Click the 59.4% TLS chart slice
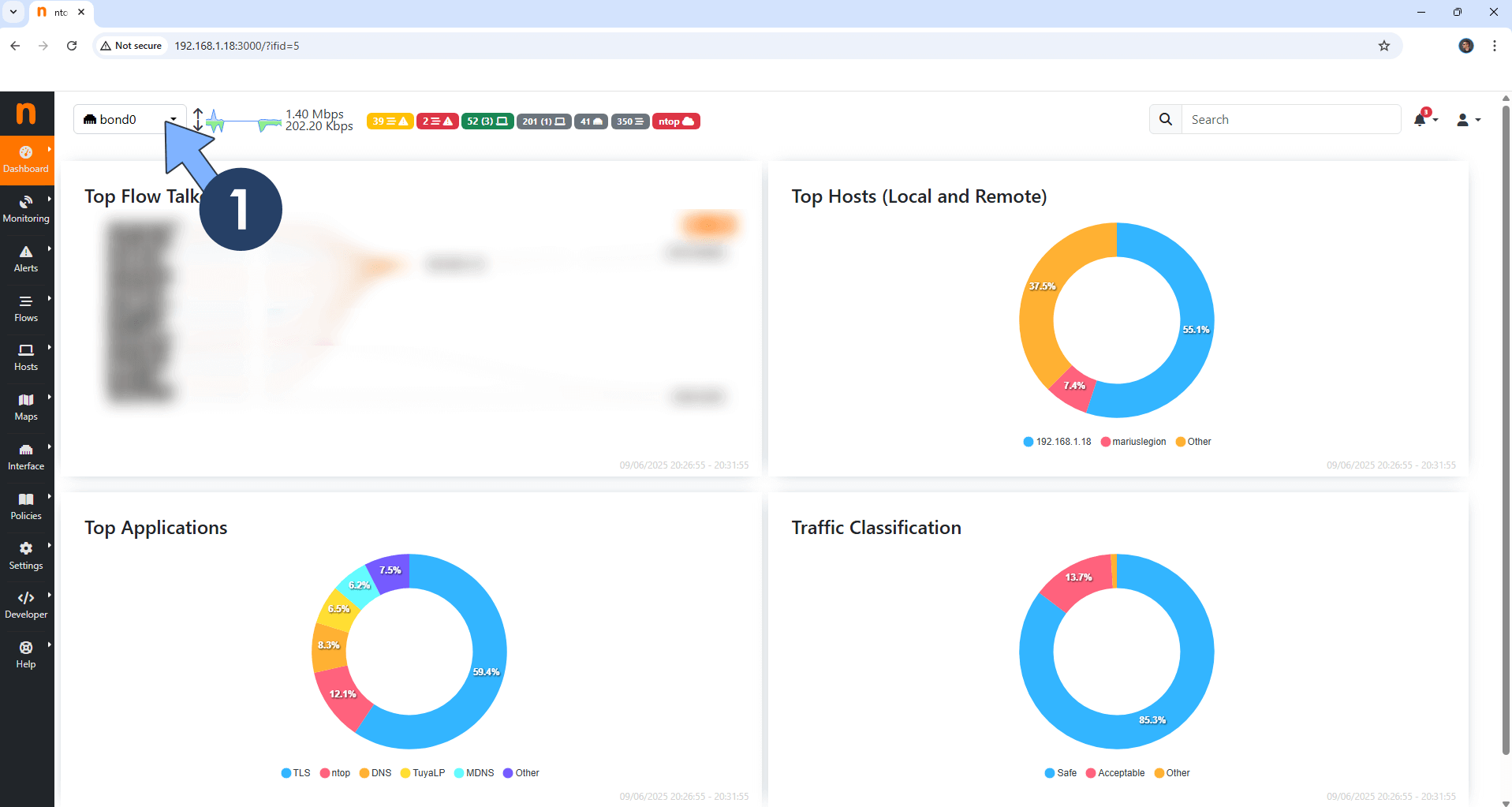 pyautogui.click(x=486, y=672)
